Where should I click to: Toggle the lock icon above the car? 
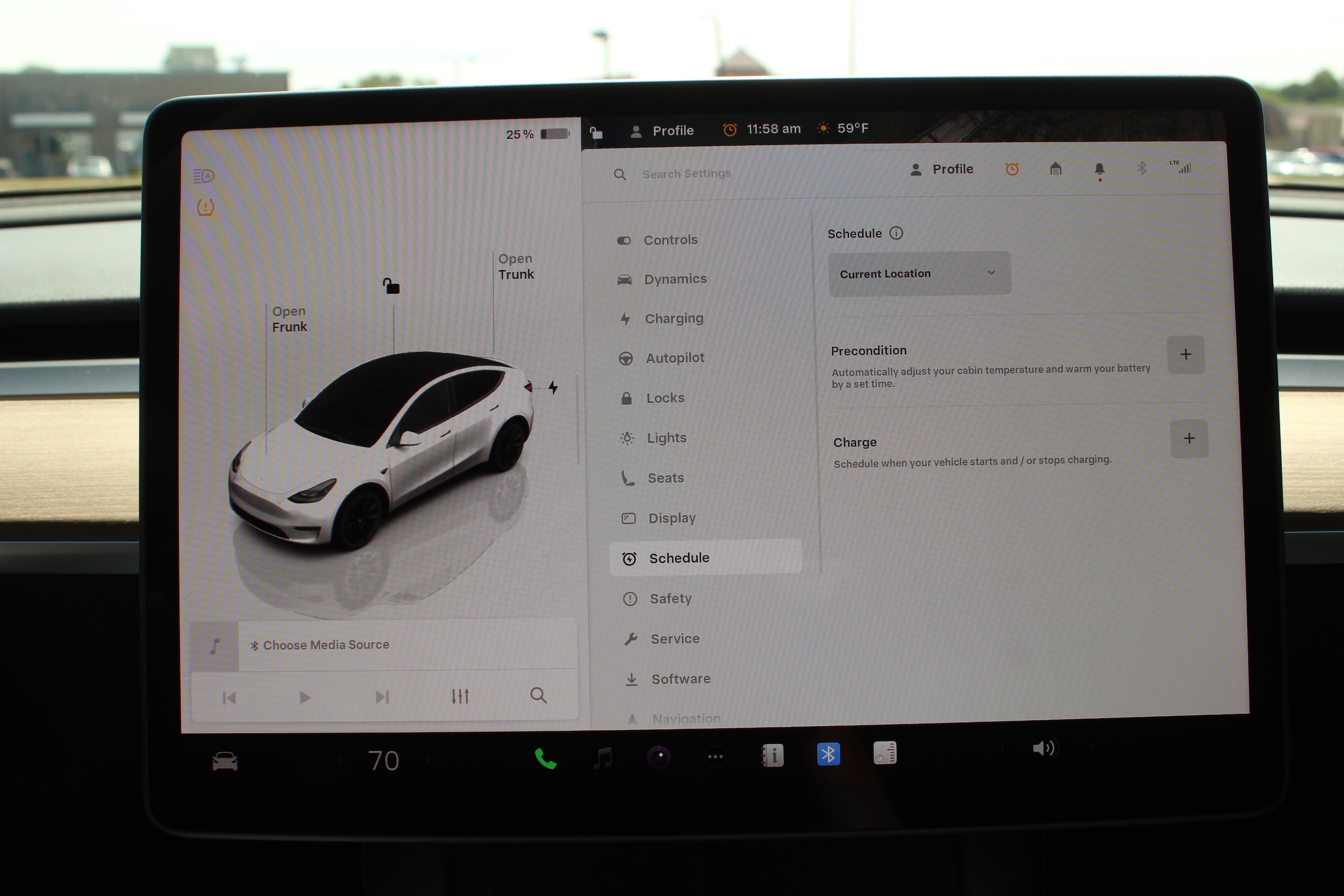tap(391, 286)
